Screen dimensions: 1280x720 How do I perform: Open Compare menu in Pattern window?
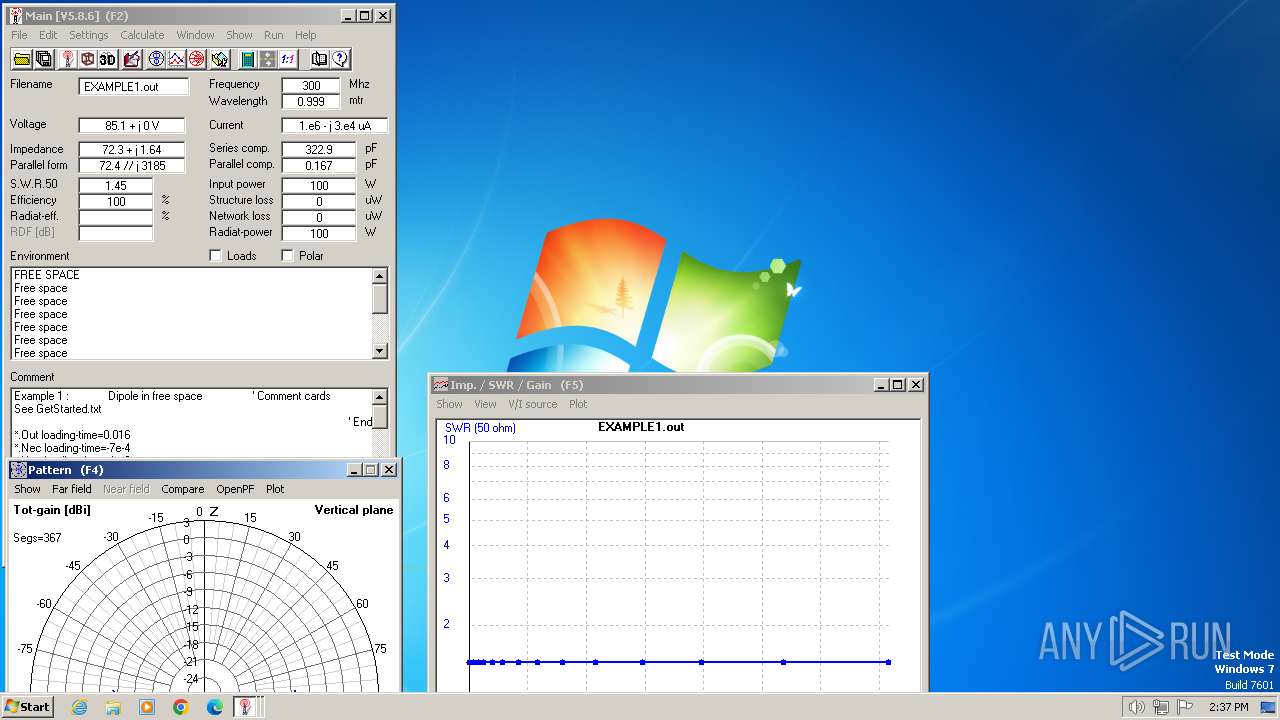pyautogui.click(x=183, y=489)
